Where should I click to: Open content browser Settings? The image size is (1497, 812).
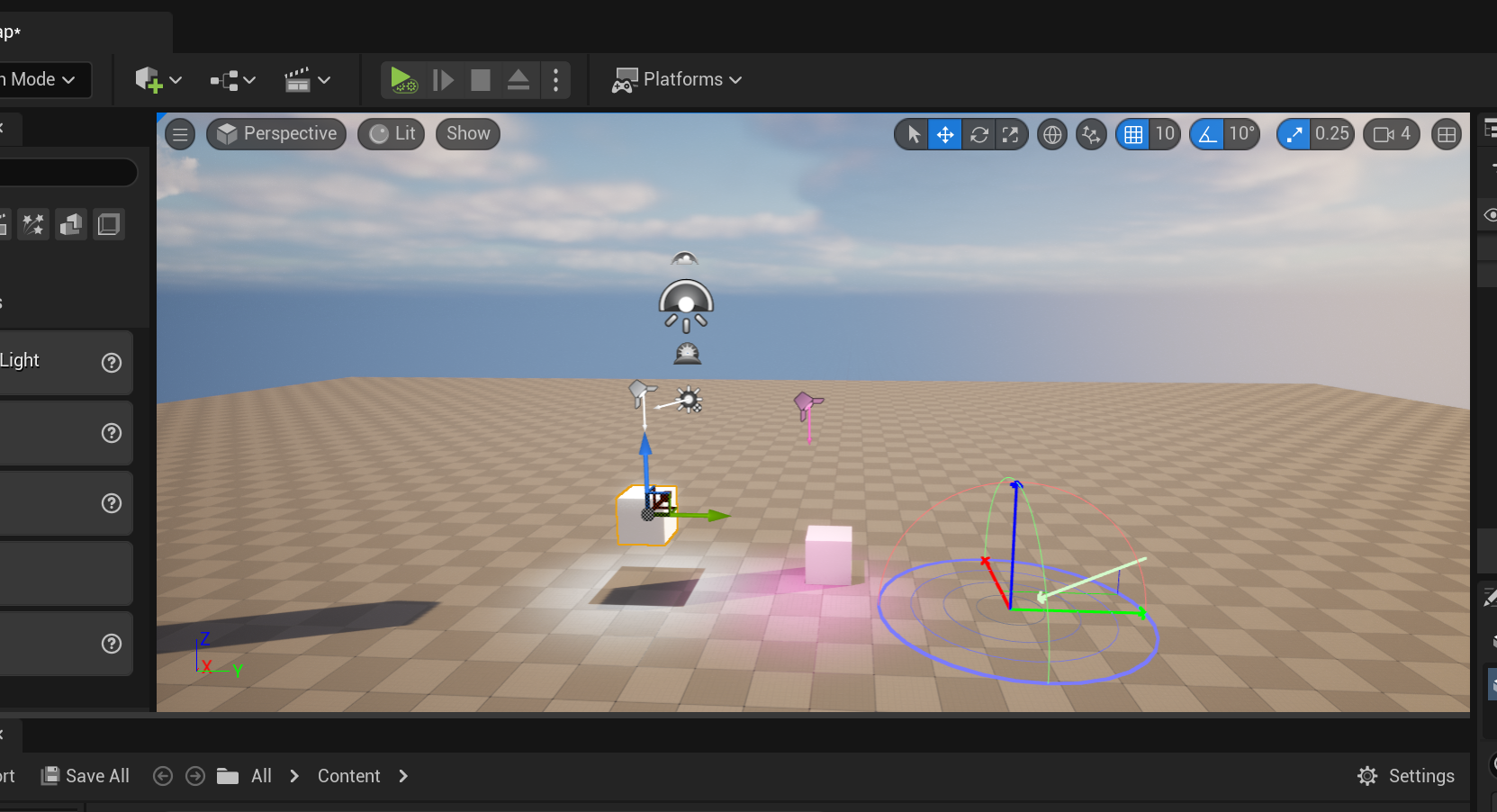coord(1406,776)
